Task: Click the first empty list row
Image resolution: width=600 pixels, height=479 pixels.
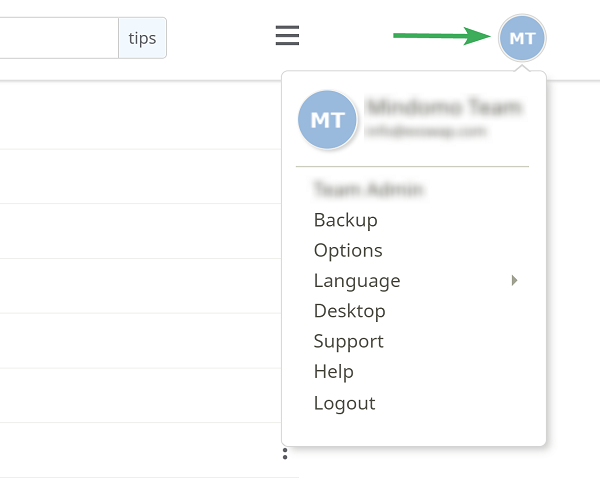Action: coord(140,115)
